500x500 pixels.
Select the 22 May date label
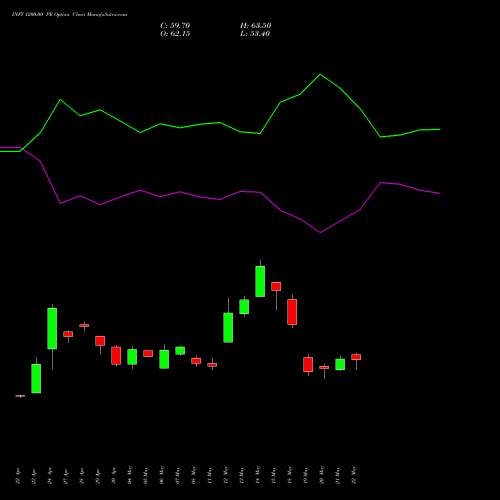354,475
